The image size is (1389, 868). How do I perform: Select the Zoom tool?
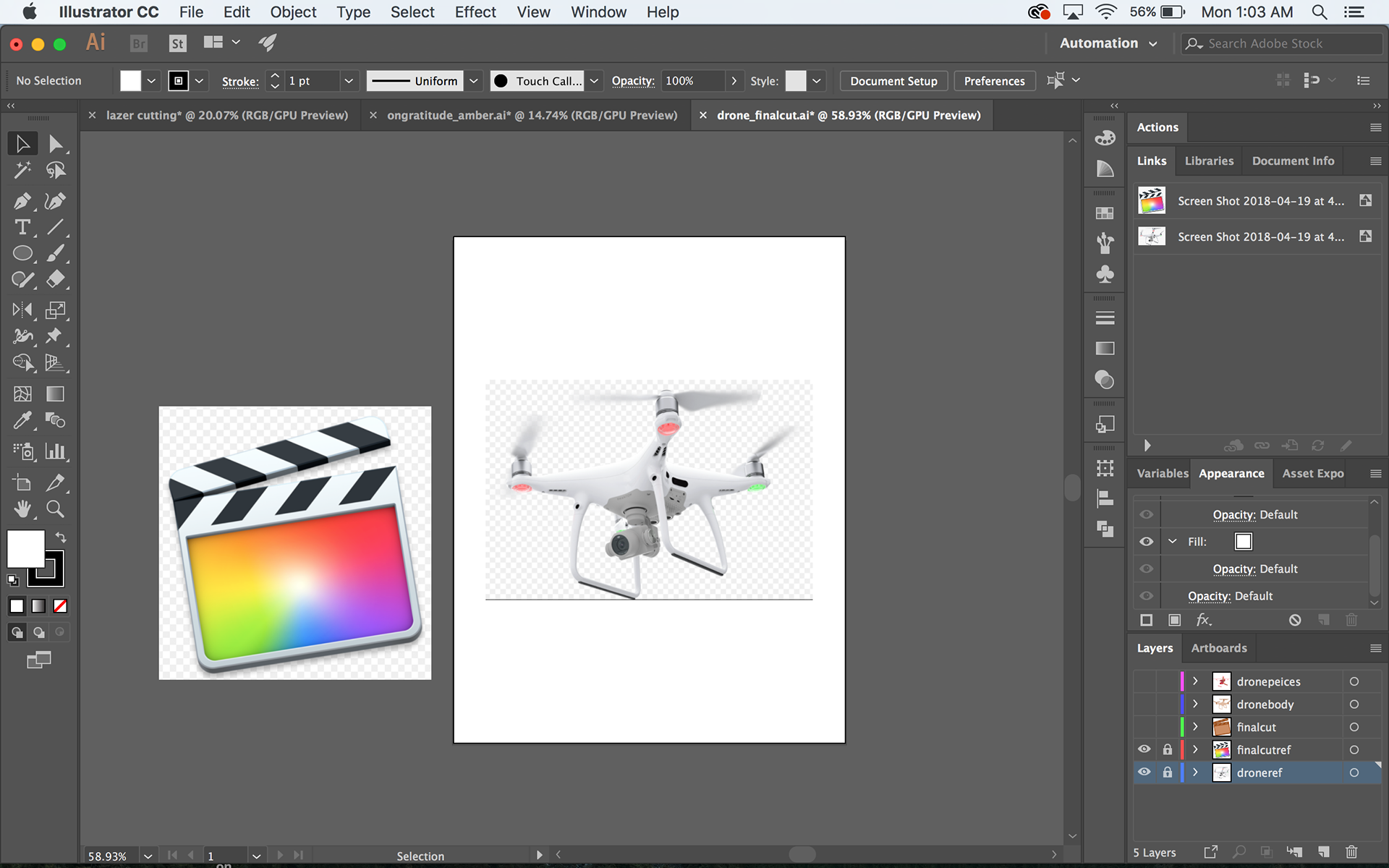click(55, 509)
